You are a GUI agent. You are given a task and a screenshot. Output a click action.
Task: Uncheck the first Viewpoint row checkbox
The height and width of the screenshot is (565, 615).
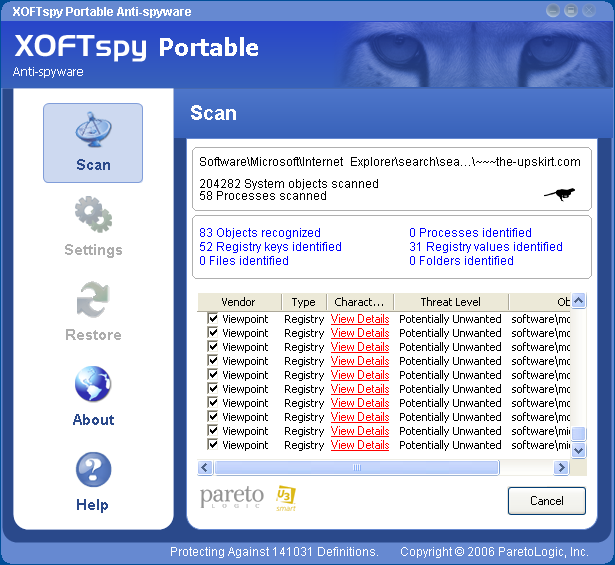click(213, 318)
